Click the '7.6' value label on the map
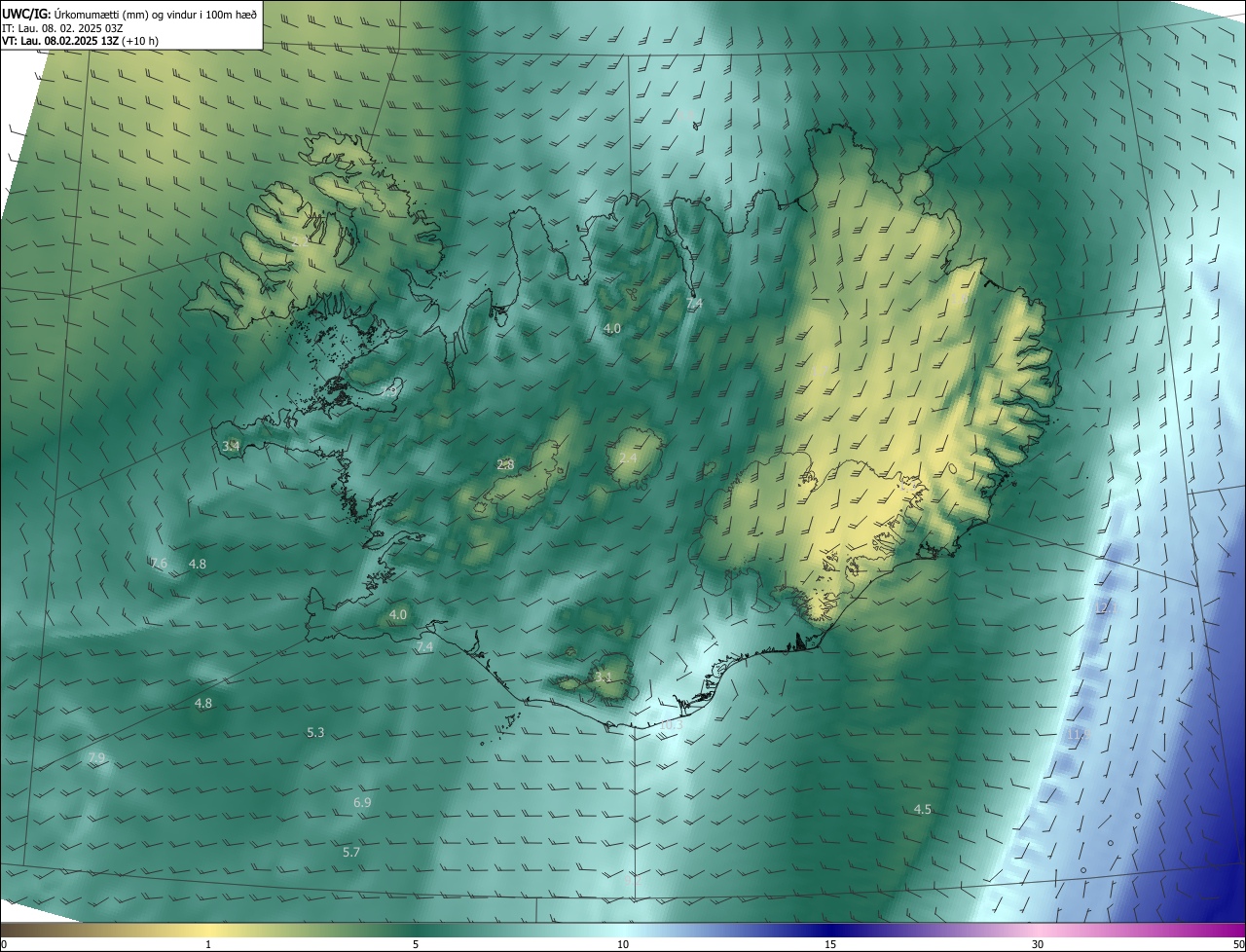 pyautogui.click(x=159, y=564)
